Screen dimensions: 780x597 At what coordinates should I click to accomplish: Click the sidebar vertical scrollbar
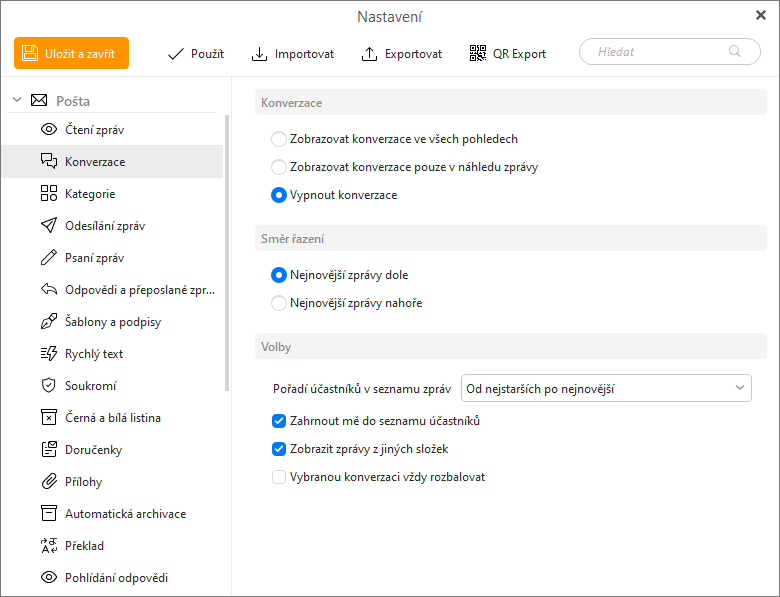click(x=227, y=250)
